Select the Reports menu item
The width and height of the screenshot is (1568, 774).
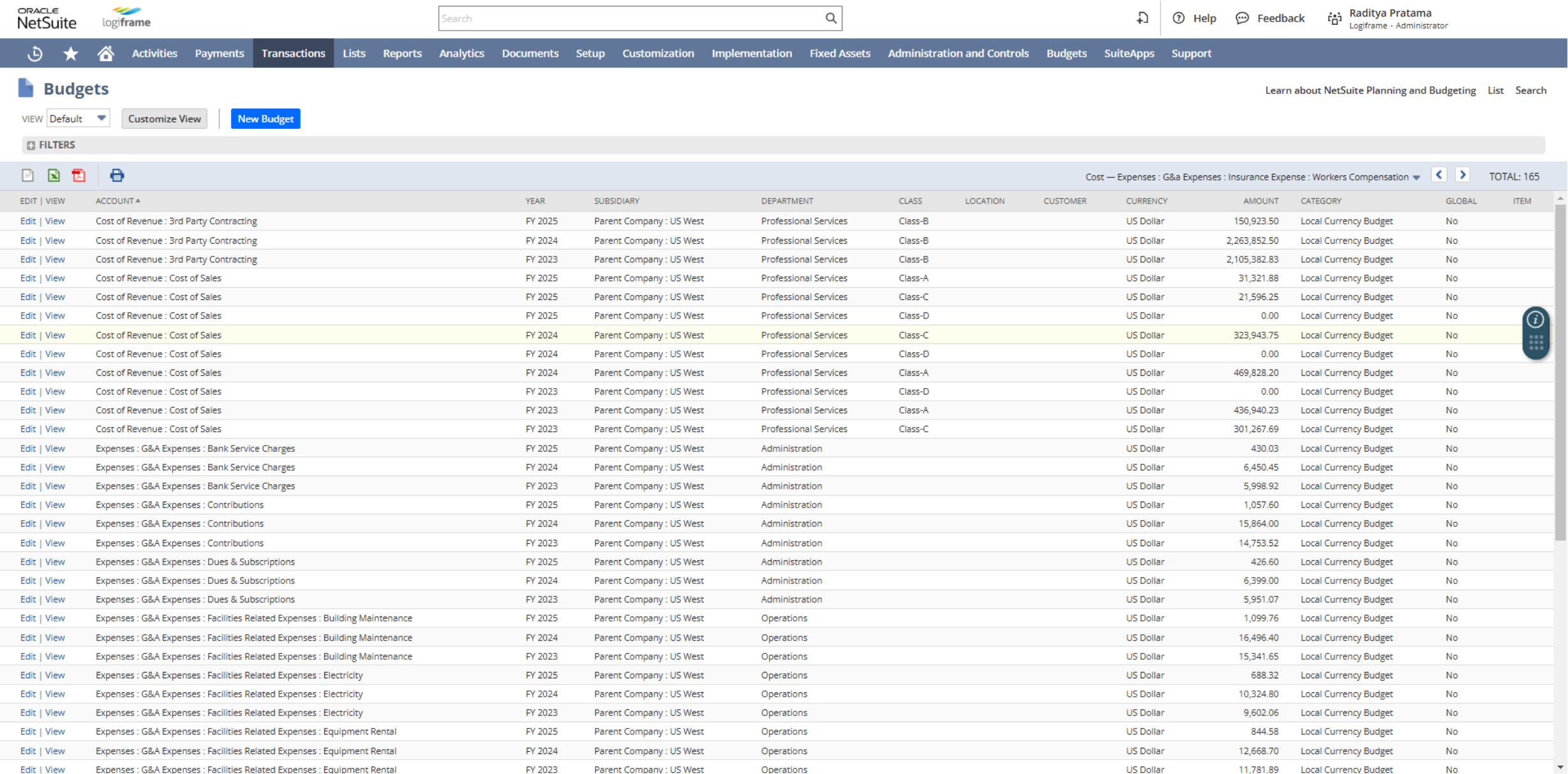tap(400, 53)
